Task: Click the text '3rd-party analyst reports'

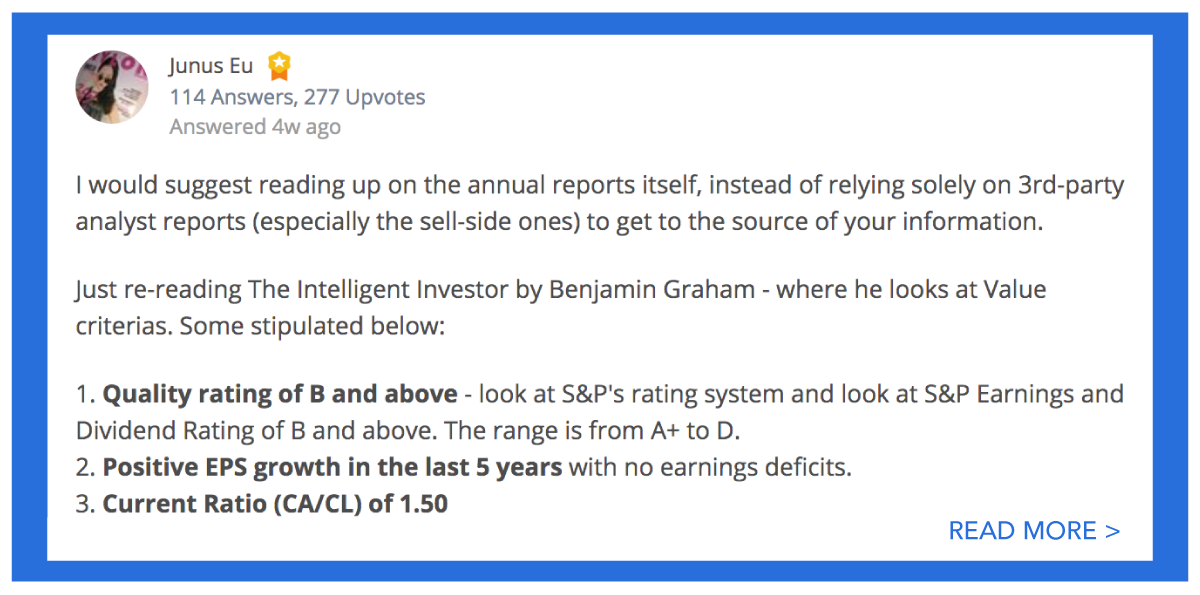Action: [600, 204]
